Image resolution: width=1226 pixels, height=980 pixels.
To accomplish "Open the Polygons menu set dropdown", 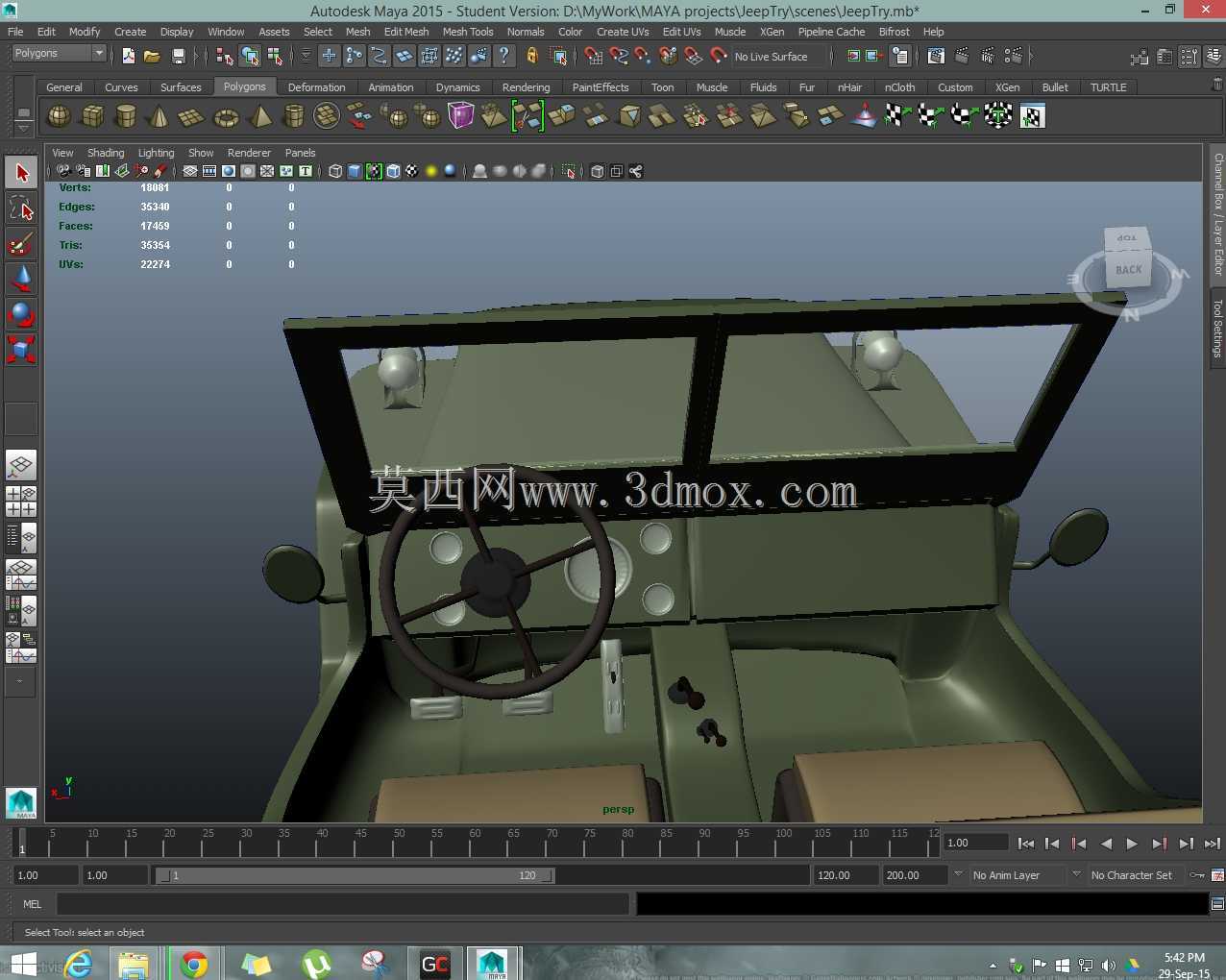I will (x=58, y=54).
